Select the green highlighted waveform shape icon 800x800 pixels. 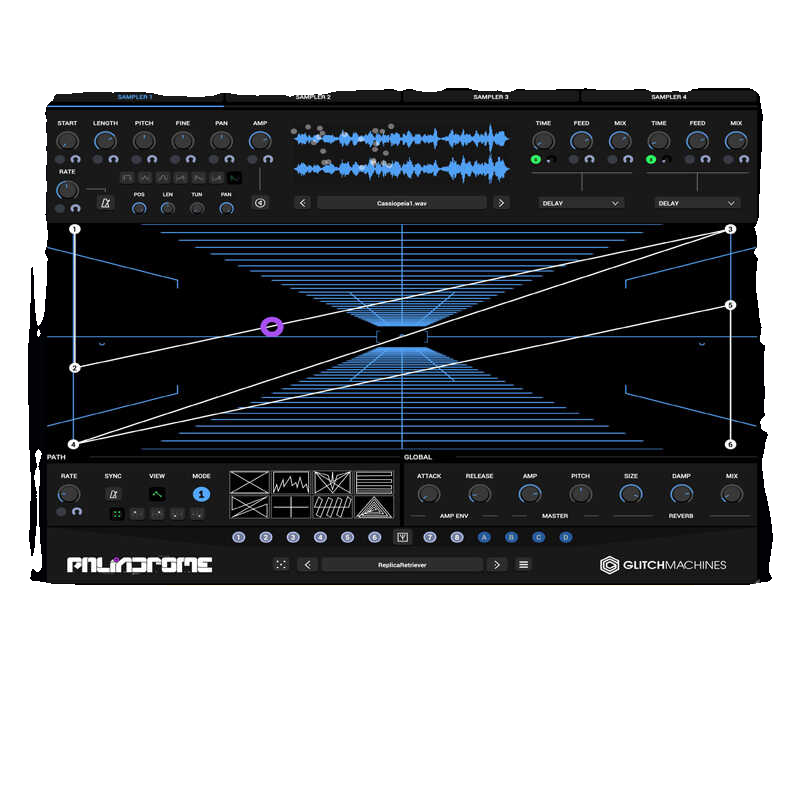coord(234,178)
